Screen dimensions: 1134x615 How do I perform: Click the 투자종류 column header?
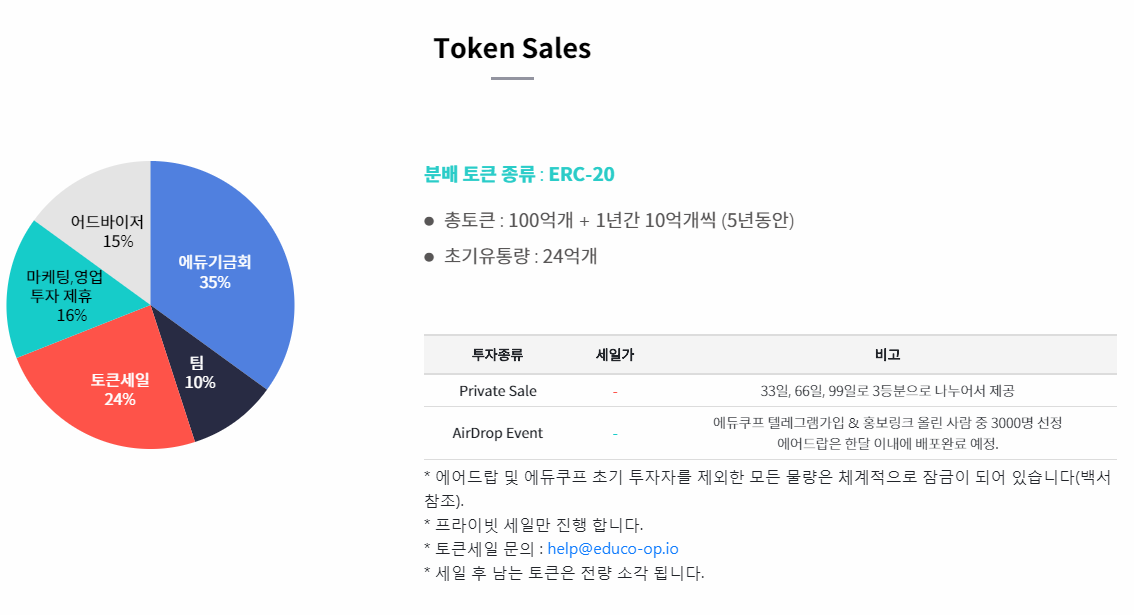tap(497, 355)
